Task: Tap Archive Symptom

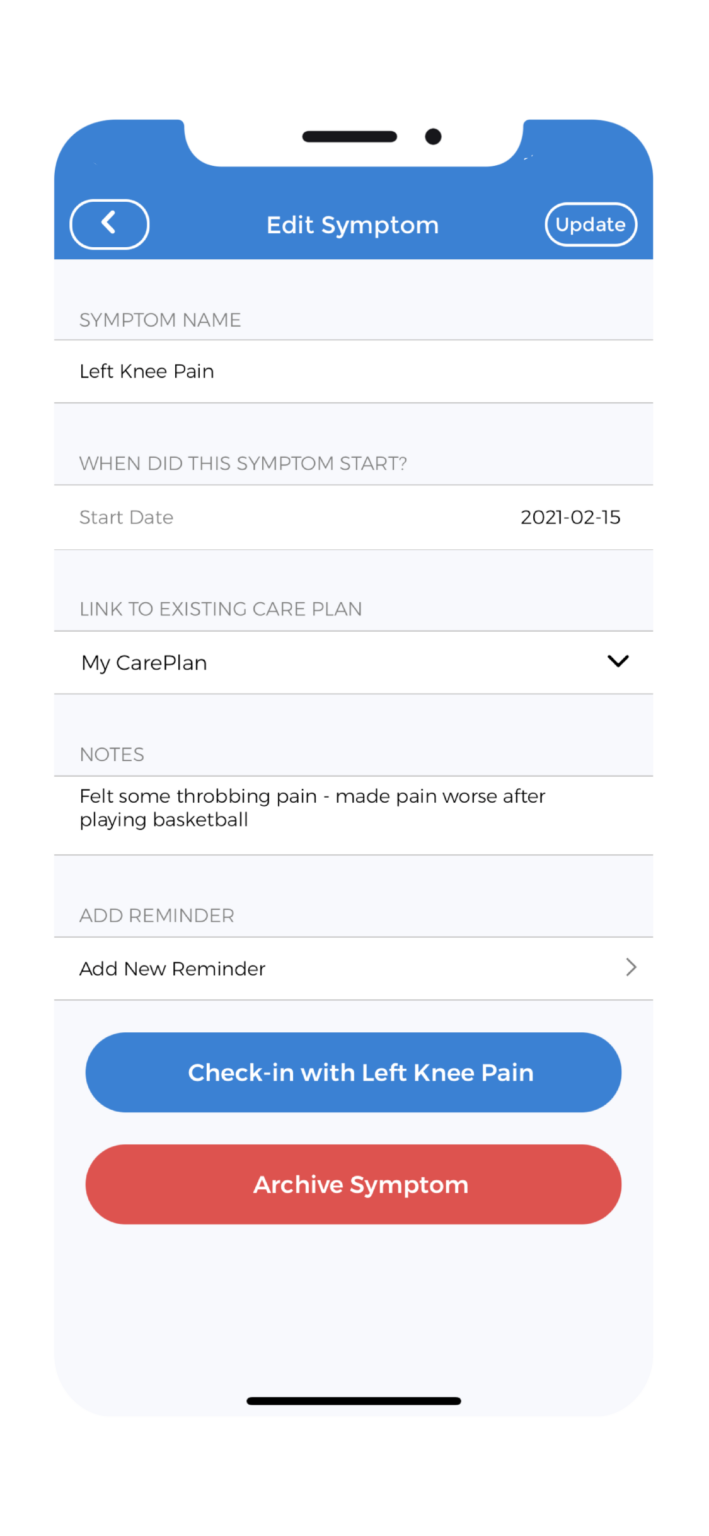Action: click(353, 1184)
